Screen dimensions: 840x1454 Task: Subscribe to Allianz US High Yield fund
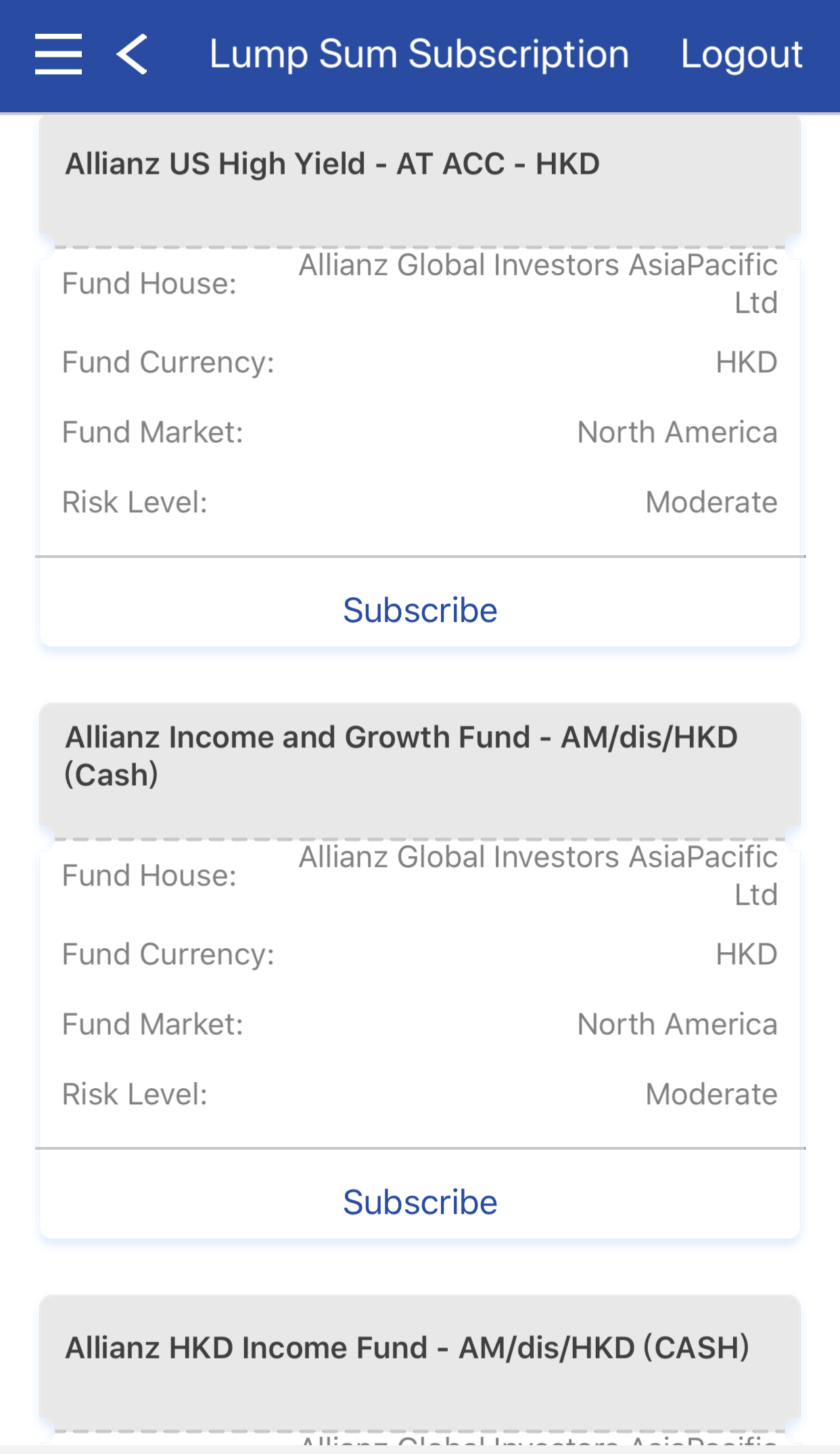click(420, 610)
